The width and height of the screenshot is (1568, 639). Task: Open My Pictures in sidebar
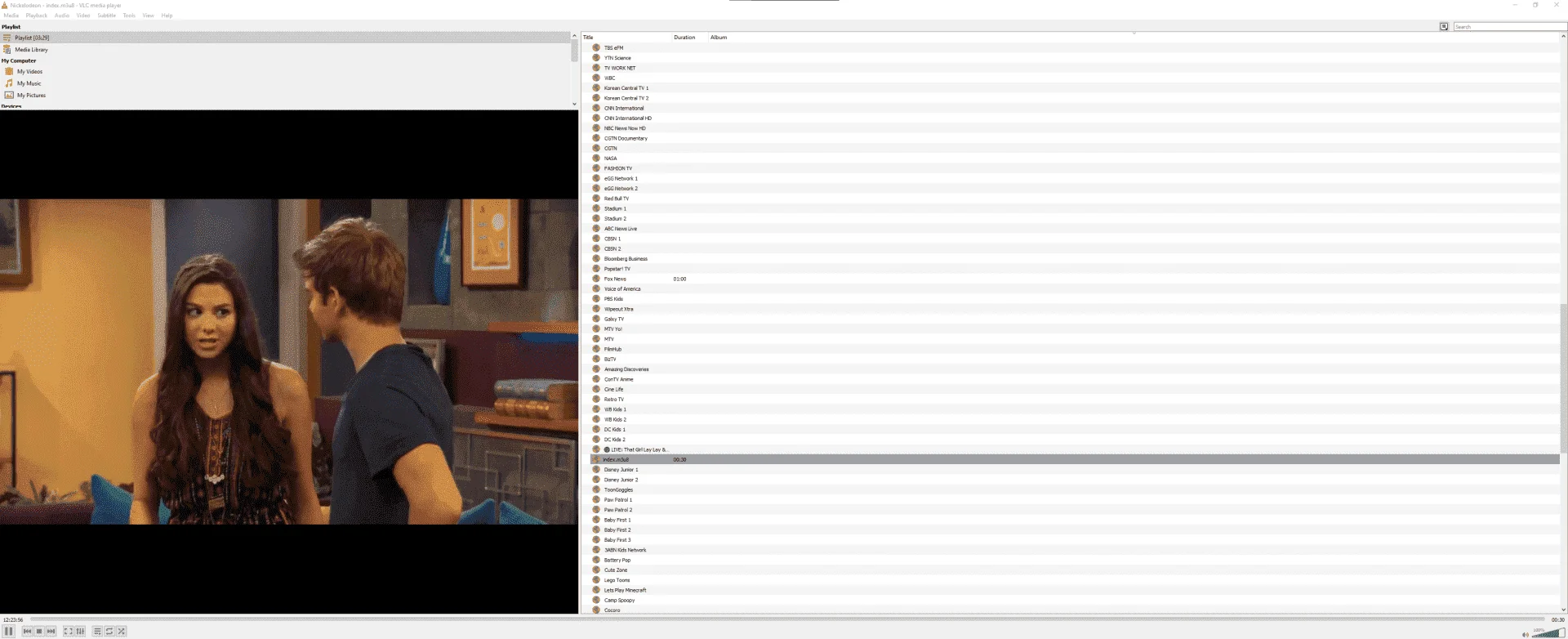[31, 96]
